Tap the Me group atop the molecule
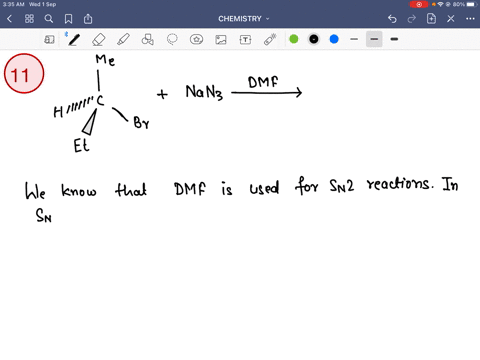 [105, 60]
